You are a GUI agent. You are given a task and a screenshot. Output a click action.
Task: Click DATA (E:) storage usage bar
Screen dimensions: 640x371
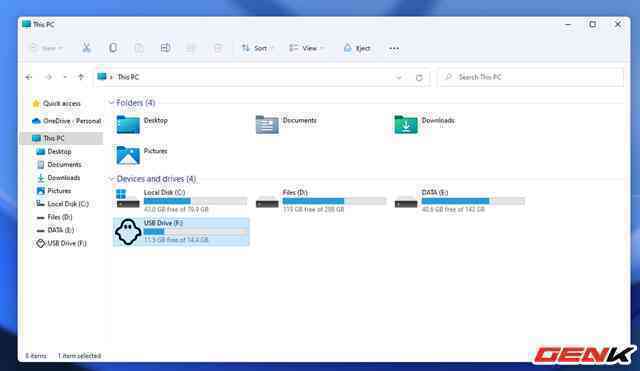coord(473,201)
